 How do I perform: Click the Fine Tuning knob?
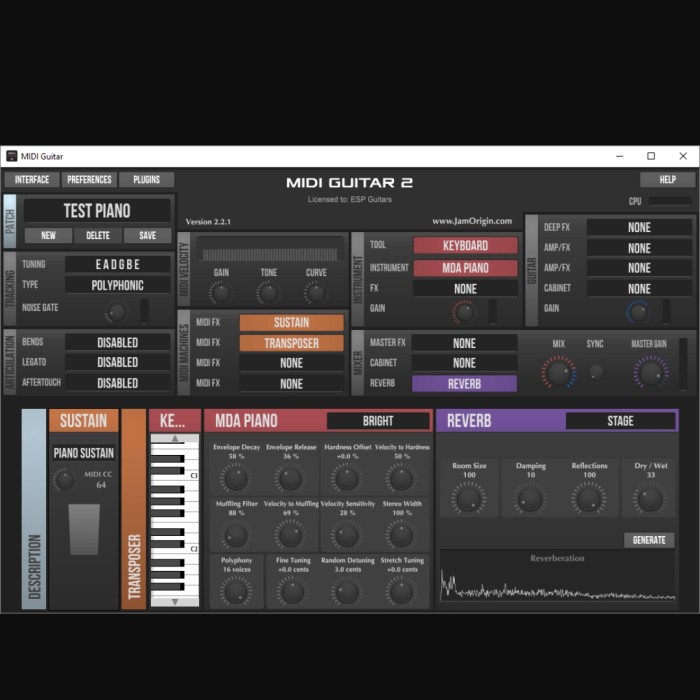point(292,592)
